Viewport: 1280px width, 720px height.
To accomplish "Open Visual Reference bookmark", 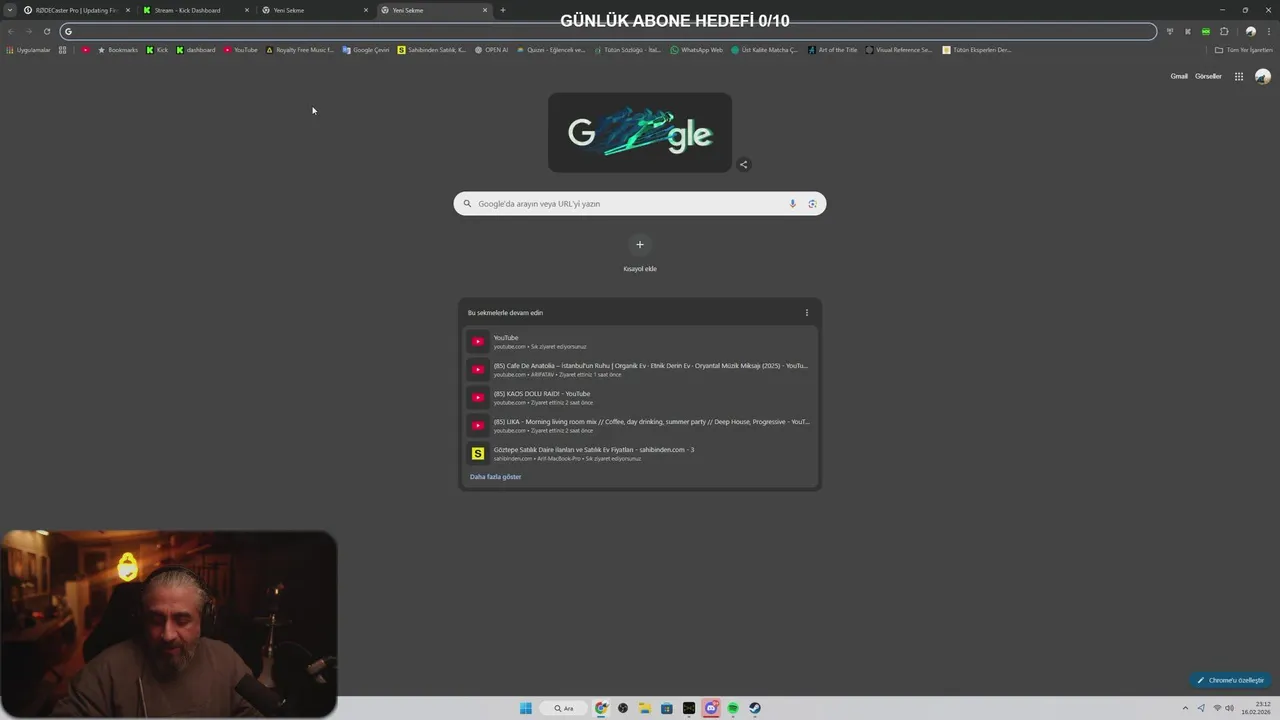I will tap(899, 50).
